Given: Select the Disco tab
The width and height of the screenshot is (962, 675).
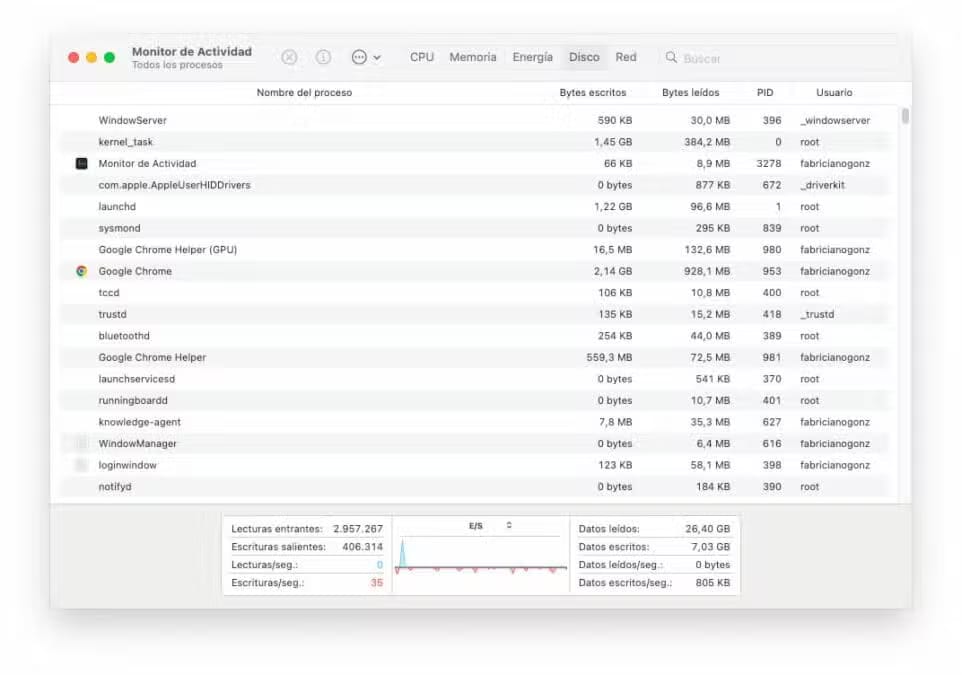Looking at the screenshot, I should pyautogui.click(x=584, y=57).
